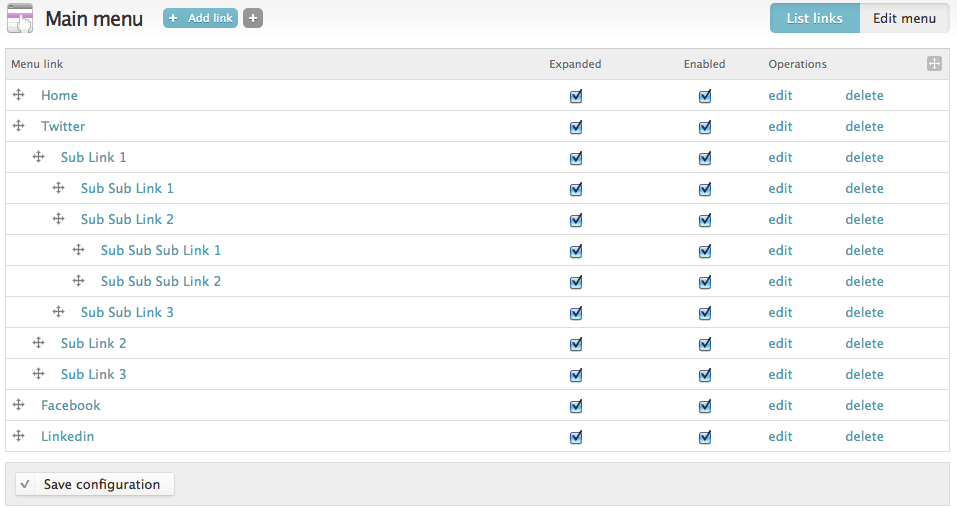Toggle Enabled checkbox for Linkedin
Screen dimensions: 957x508
(x=705, y=437)
